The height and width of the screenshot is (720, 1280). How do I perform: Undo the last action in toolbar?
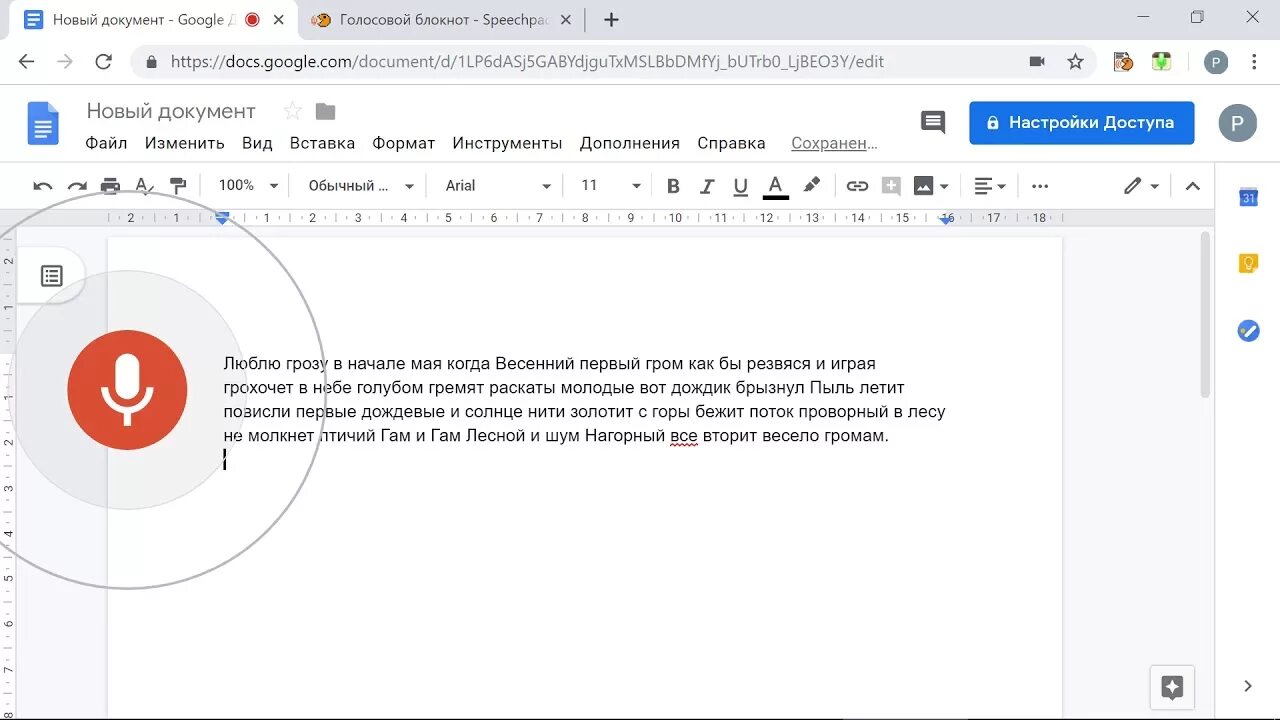coord(43,186)
